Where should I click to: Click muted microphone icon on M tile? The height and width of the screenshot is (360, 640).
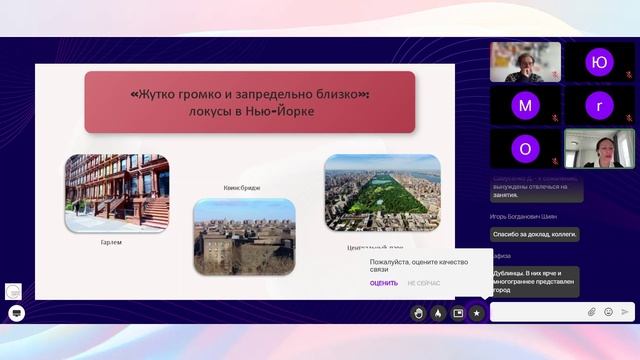coord(555,118)
